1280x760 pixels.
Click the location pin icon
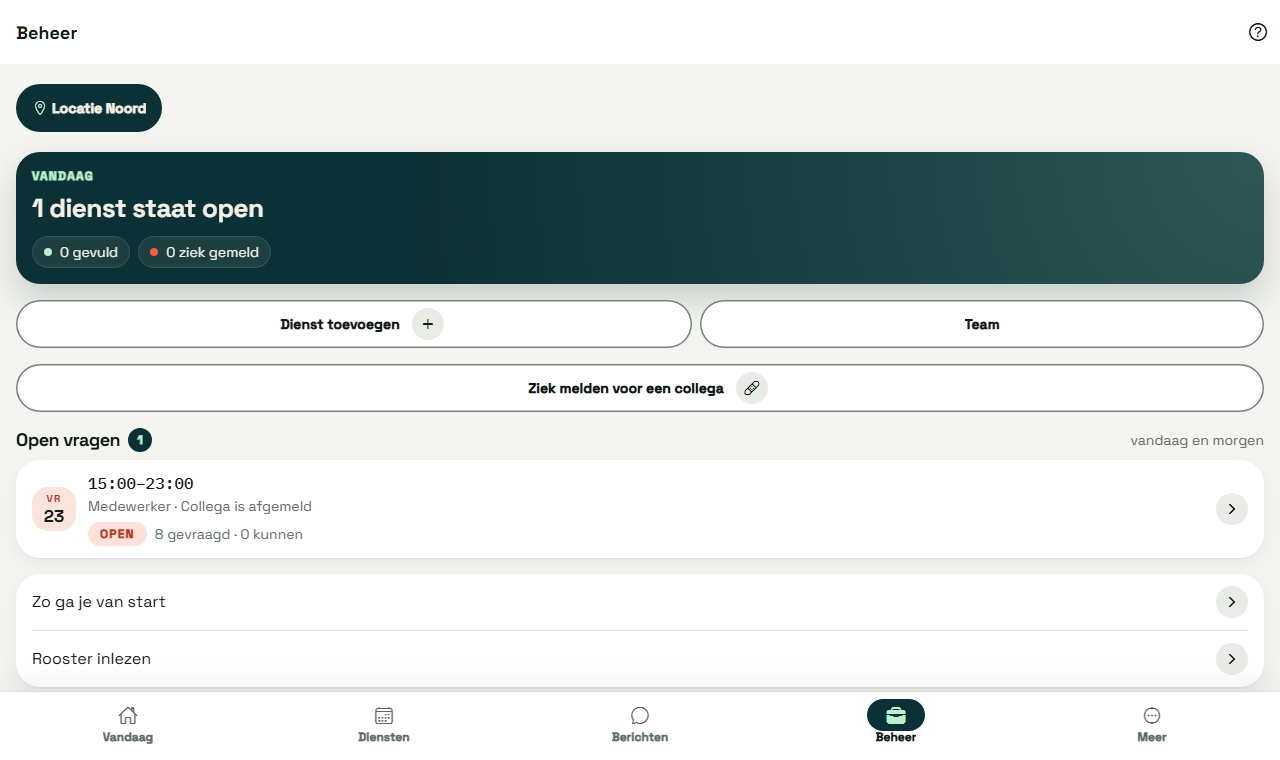pyautogui.click(x=40, y=108)
